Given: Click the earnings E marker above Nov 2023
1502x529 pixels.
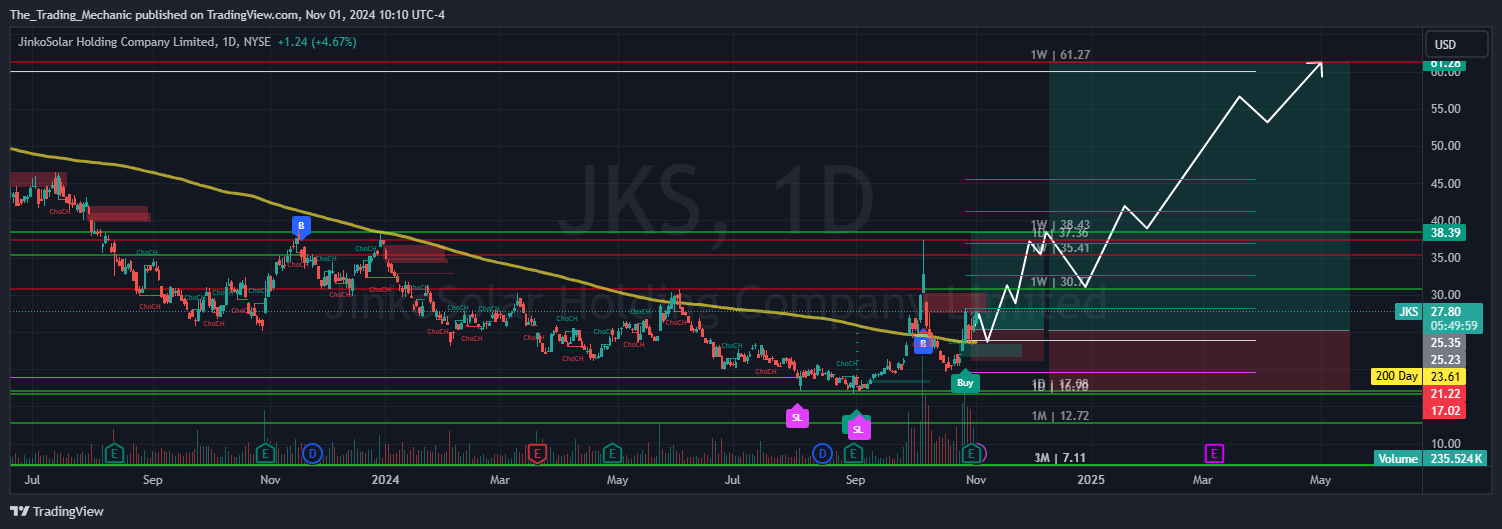Looking at the screenshot, I should 265,454.
